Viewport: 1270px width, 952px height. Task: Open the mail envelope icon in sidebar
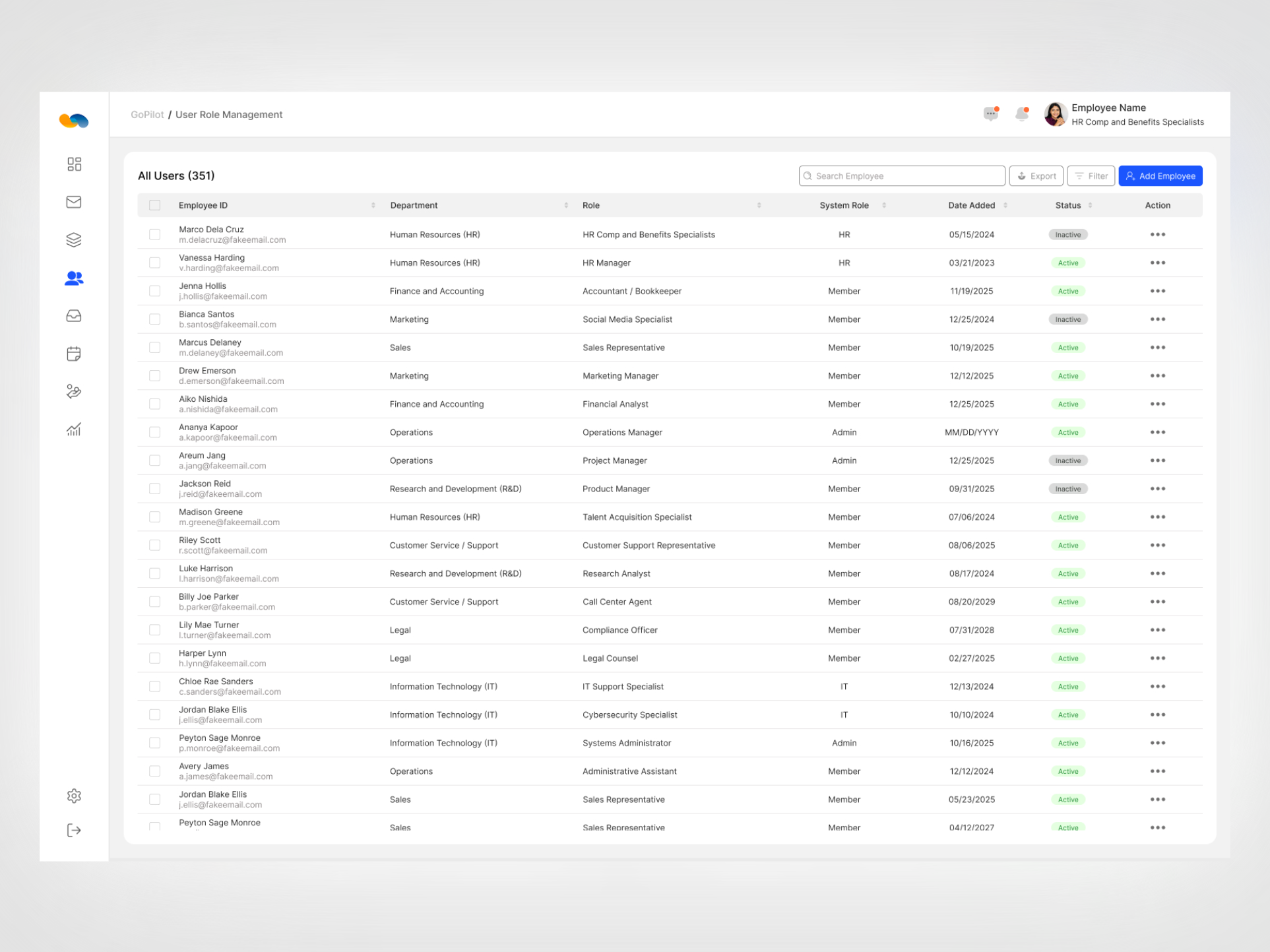click(74, 202)
